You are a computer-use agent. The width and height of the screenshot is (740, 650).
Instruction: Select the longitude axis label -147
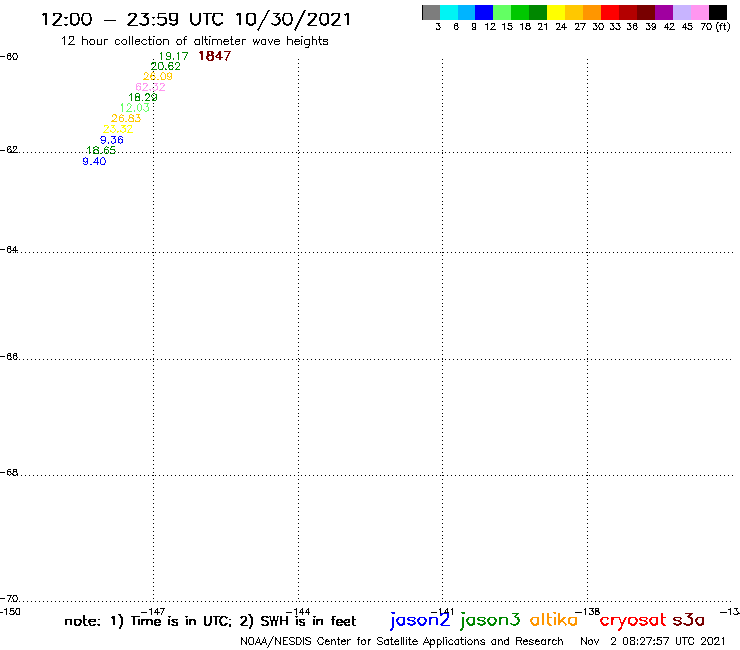point(153,612)
